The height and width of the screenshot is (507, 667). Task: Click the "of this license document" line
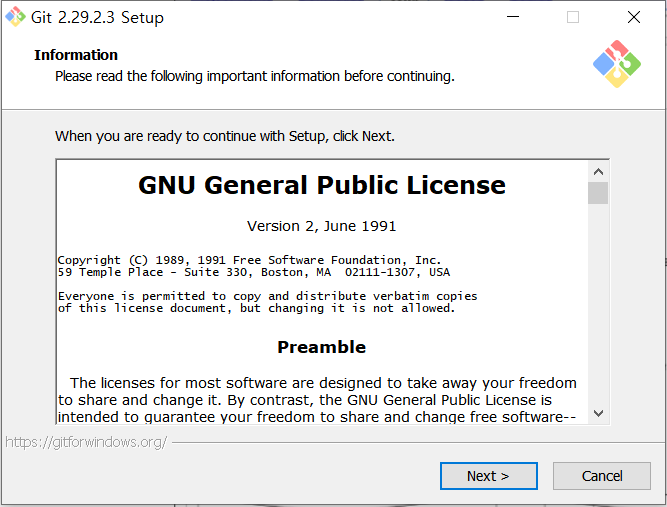257,308
